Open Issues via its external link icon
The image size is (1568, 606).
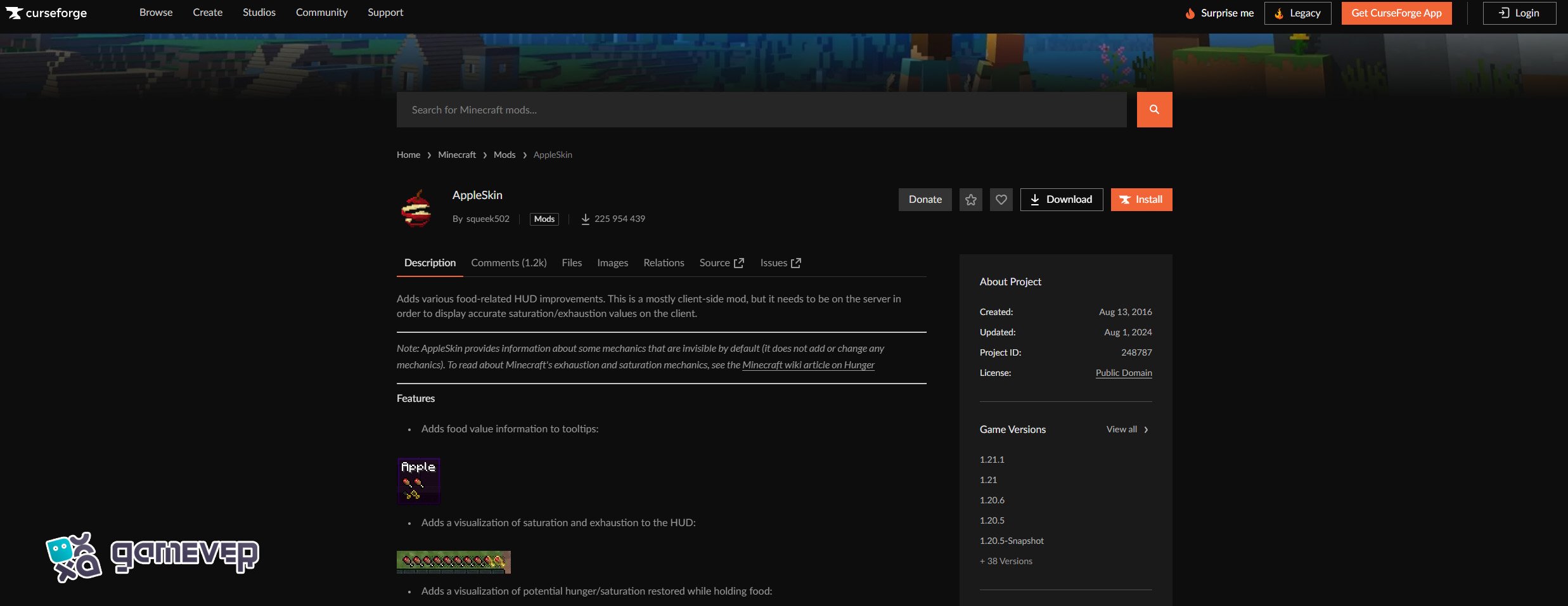[x=796, y=262]
